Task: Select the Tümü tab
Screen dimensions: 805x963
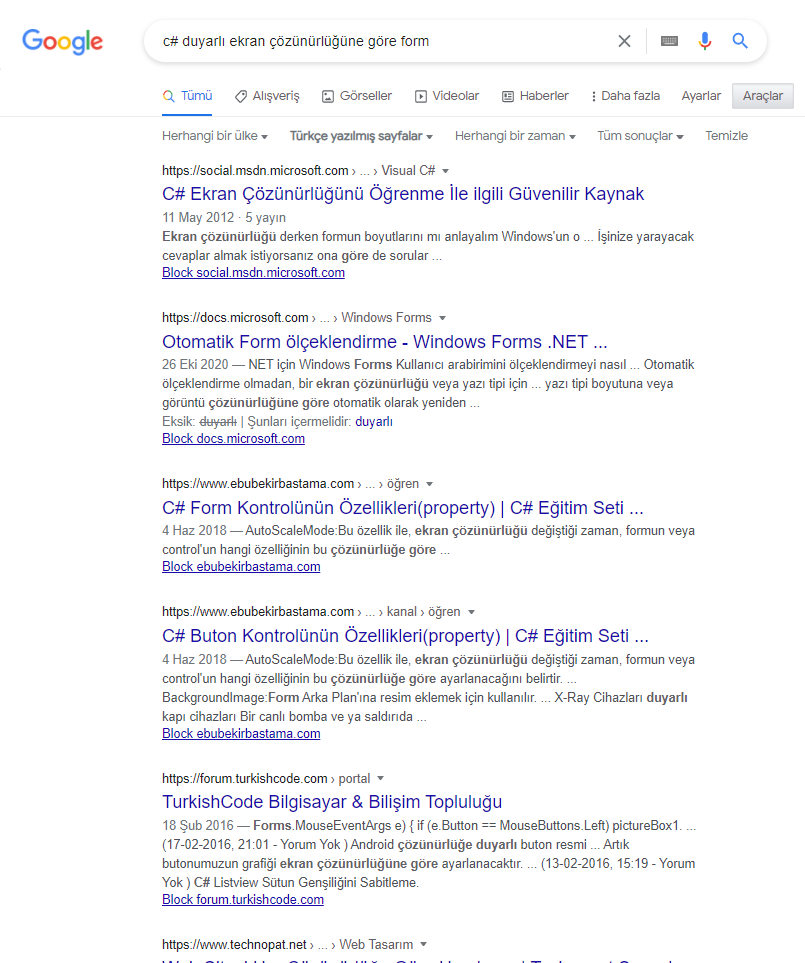Action: pyautogui.click(x=187, y=96)
